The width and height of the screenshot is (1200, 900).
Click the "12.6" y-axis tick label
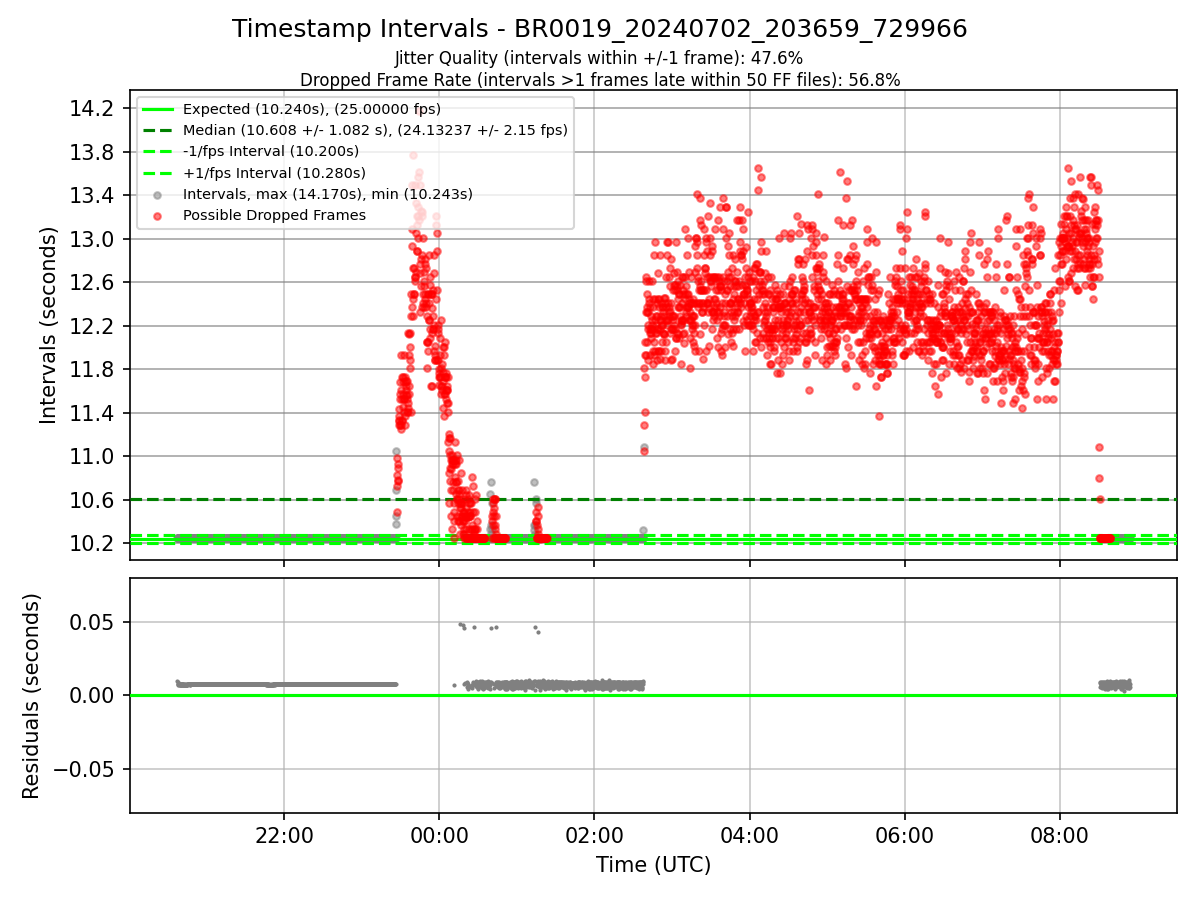[91, 282]
